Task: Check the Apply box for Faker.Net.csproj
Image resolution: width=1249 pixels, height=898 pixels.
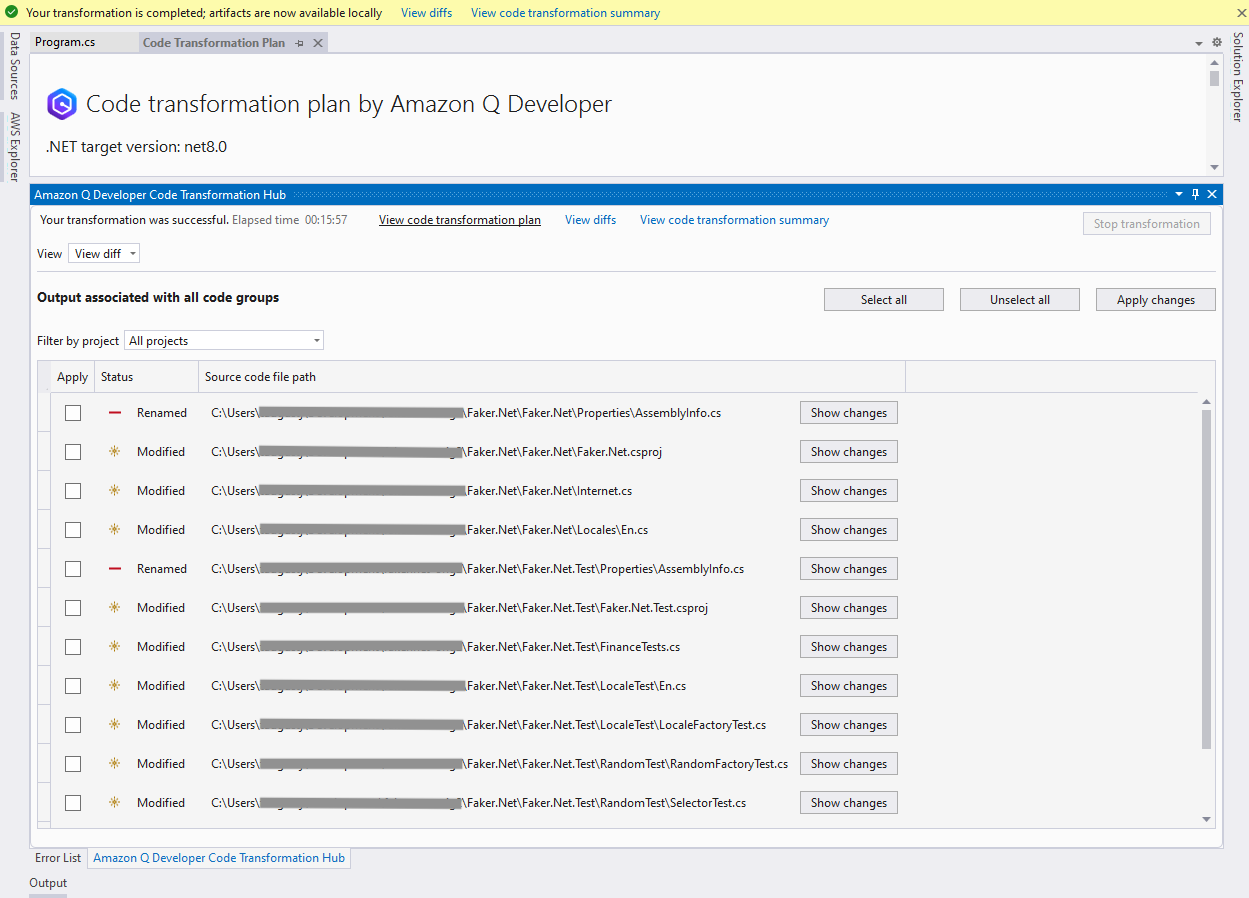Action: click(73, 452)
